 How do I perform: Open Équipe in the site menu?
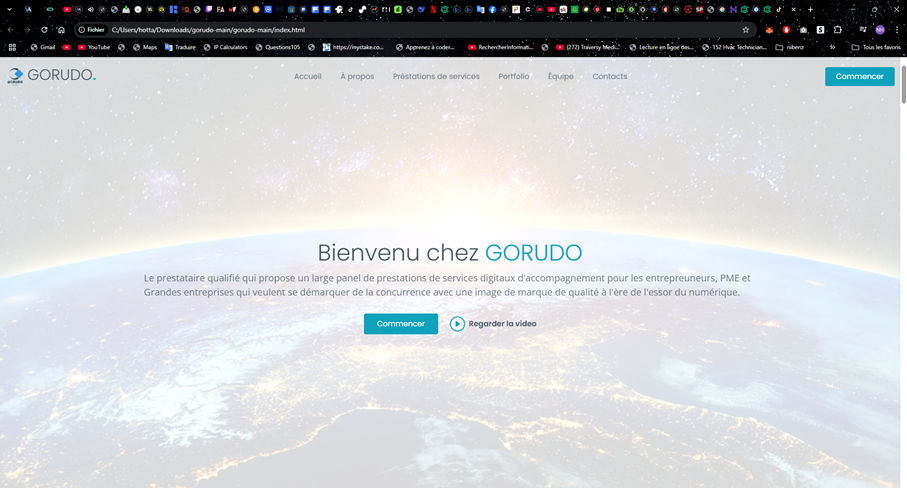click(561, 76)
